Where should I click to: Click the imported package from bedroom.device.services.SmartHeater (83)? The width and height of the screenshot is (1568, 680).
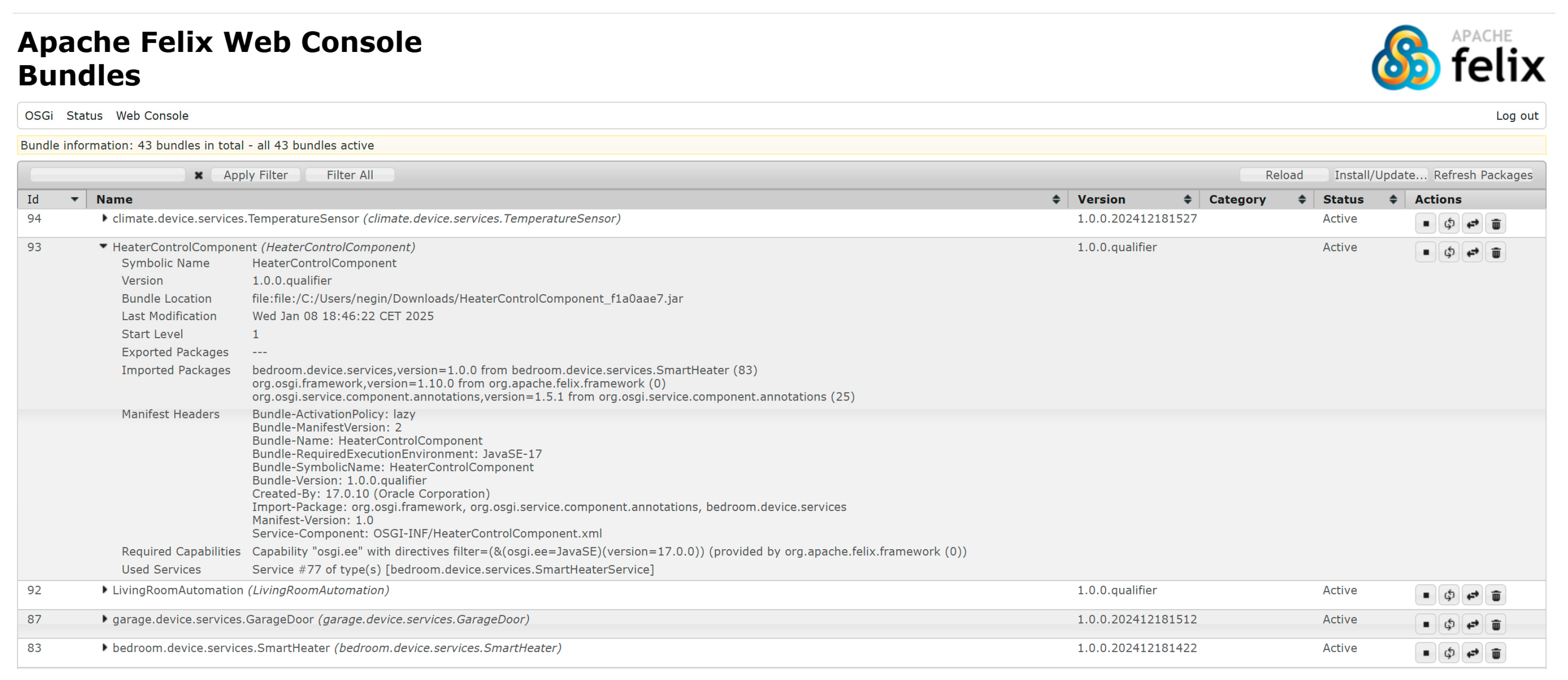click(x=504, y=370)
